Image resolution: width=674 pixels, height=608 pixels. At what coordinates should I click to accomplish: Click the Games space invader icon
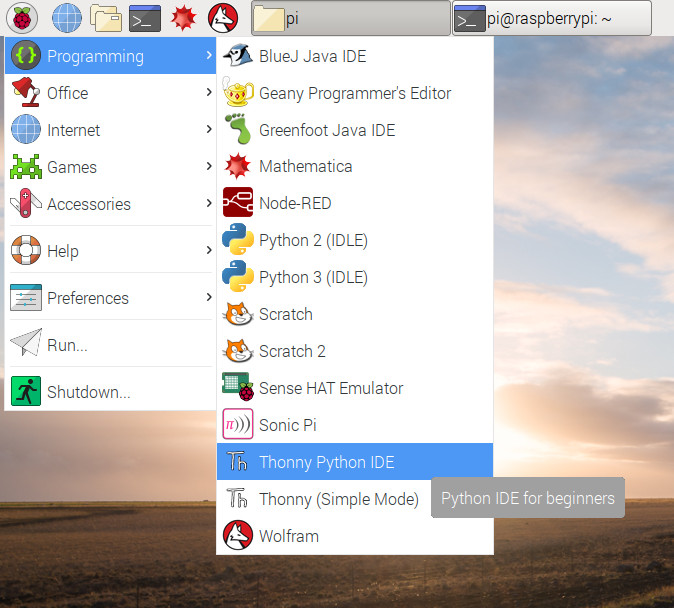[x=26, y=166]
